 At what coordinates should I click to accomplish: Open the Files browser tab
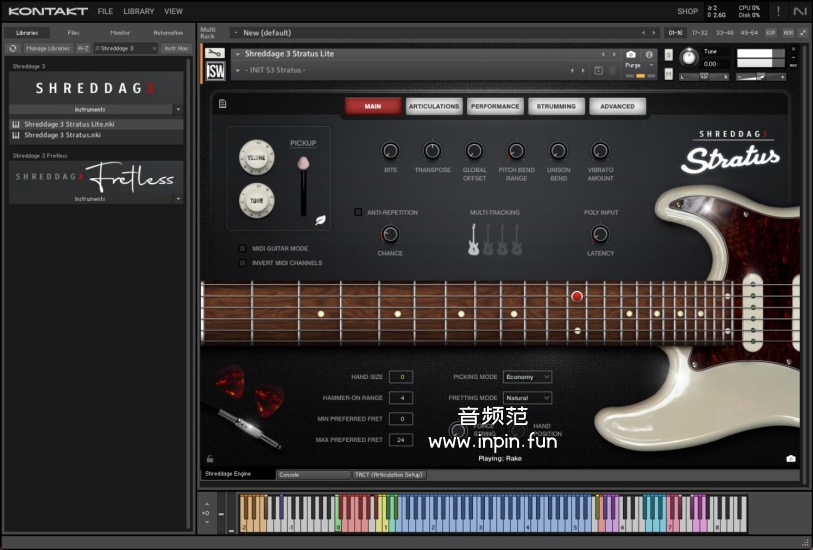click(74, 33)
